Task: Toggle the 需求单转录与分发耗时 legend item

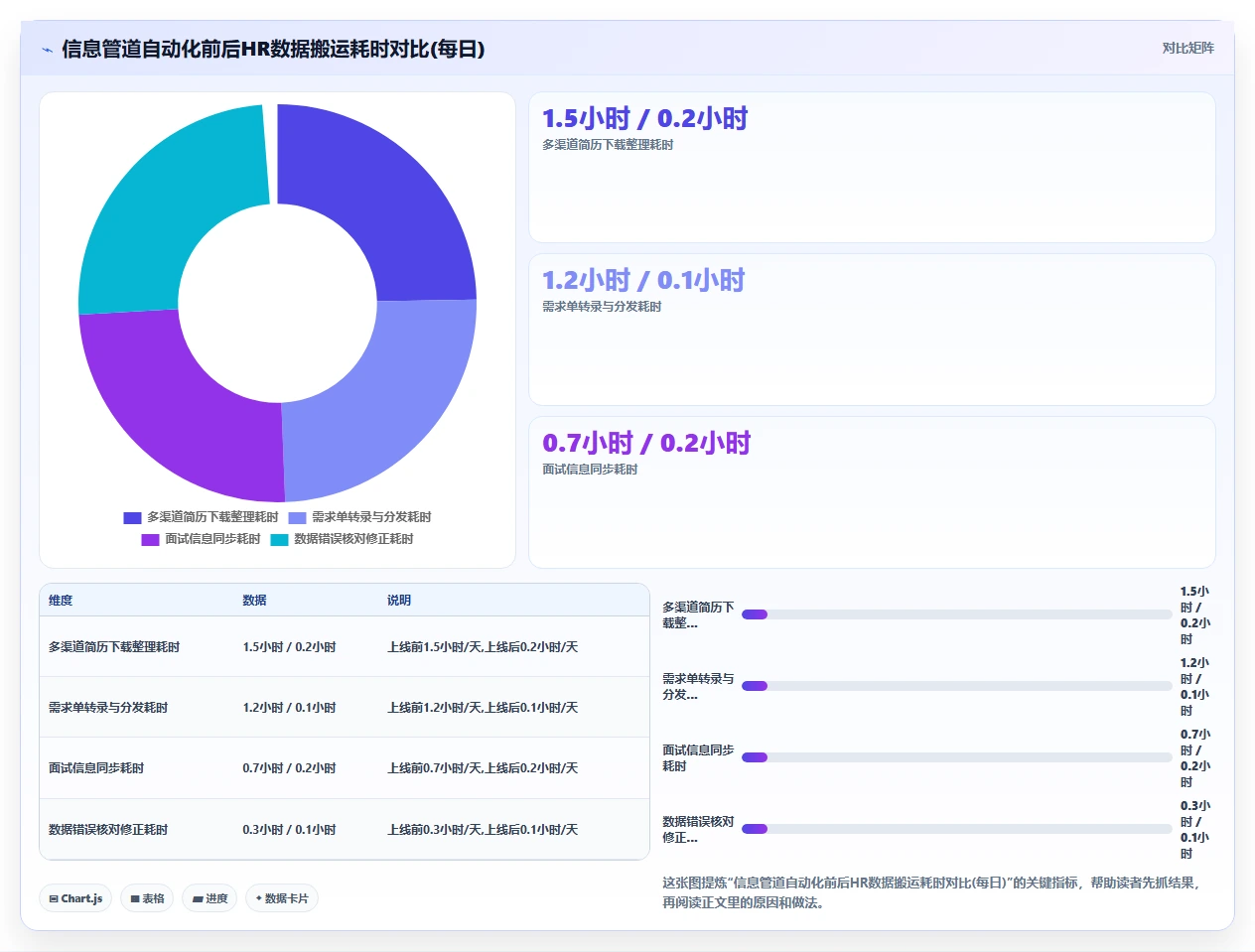Action: pos(359,517)
